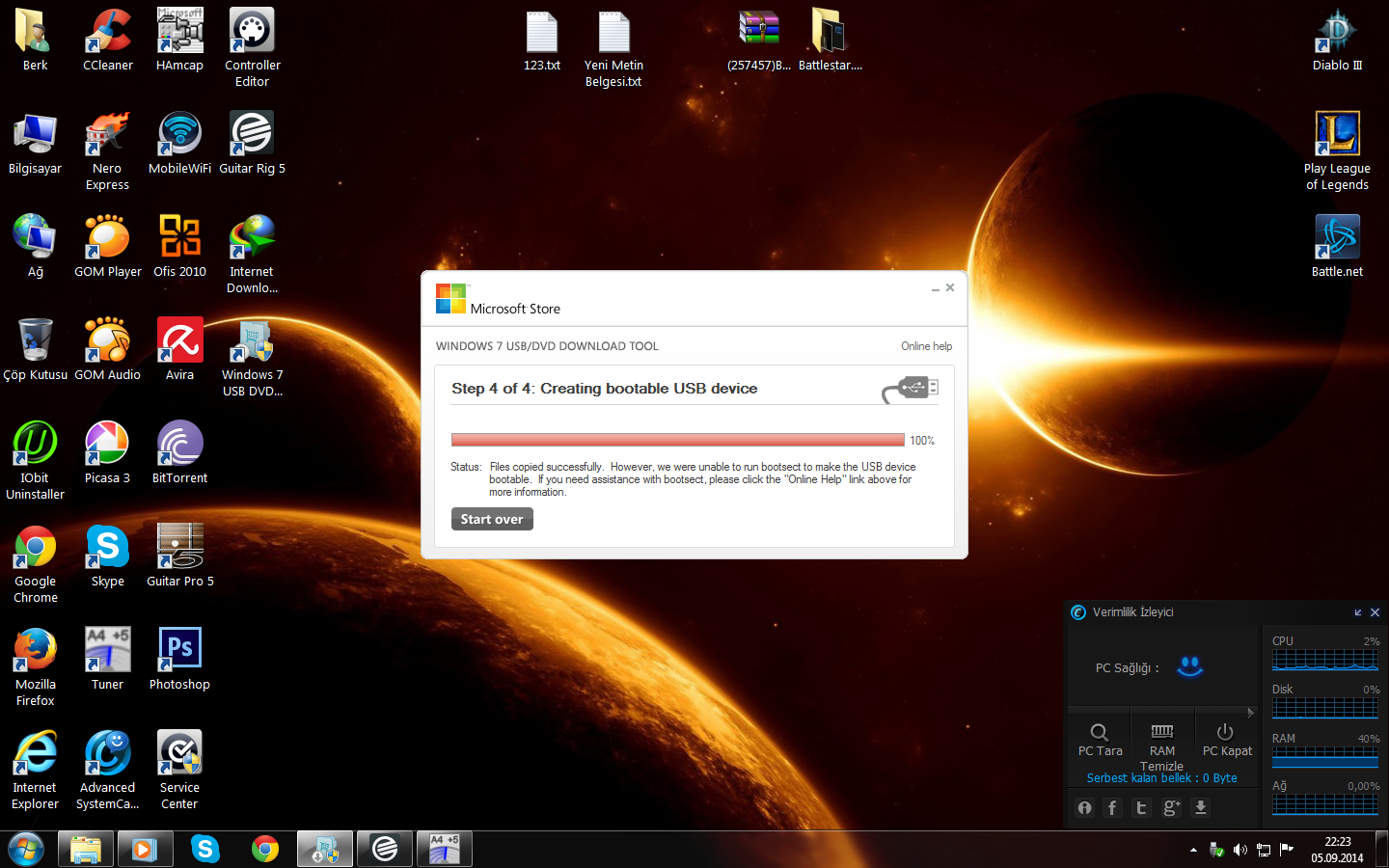Open the Online help link
The image size is (1389, 868).
click(926, 346)
